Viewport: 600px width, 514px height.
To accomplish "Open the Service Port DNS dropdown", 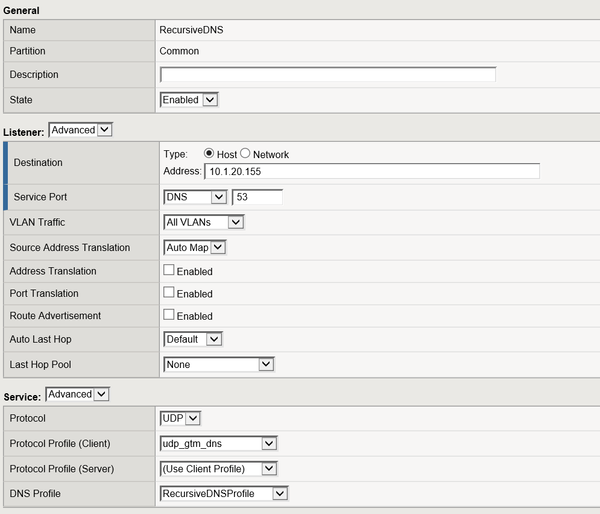I will pos(195,198).
